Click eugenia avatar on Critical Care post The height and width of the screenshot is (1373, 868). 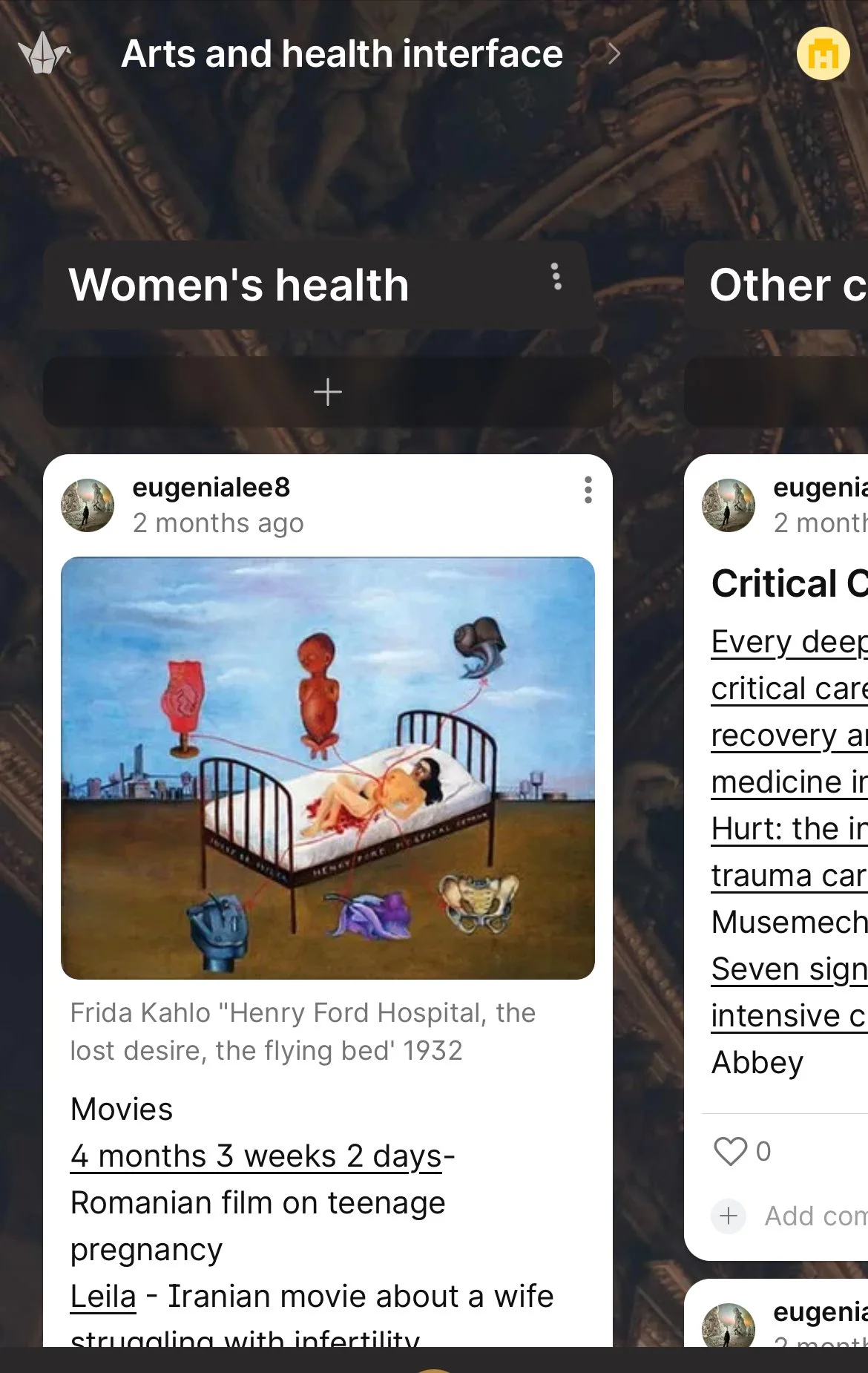729,505
